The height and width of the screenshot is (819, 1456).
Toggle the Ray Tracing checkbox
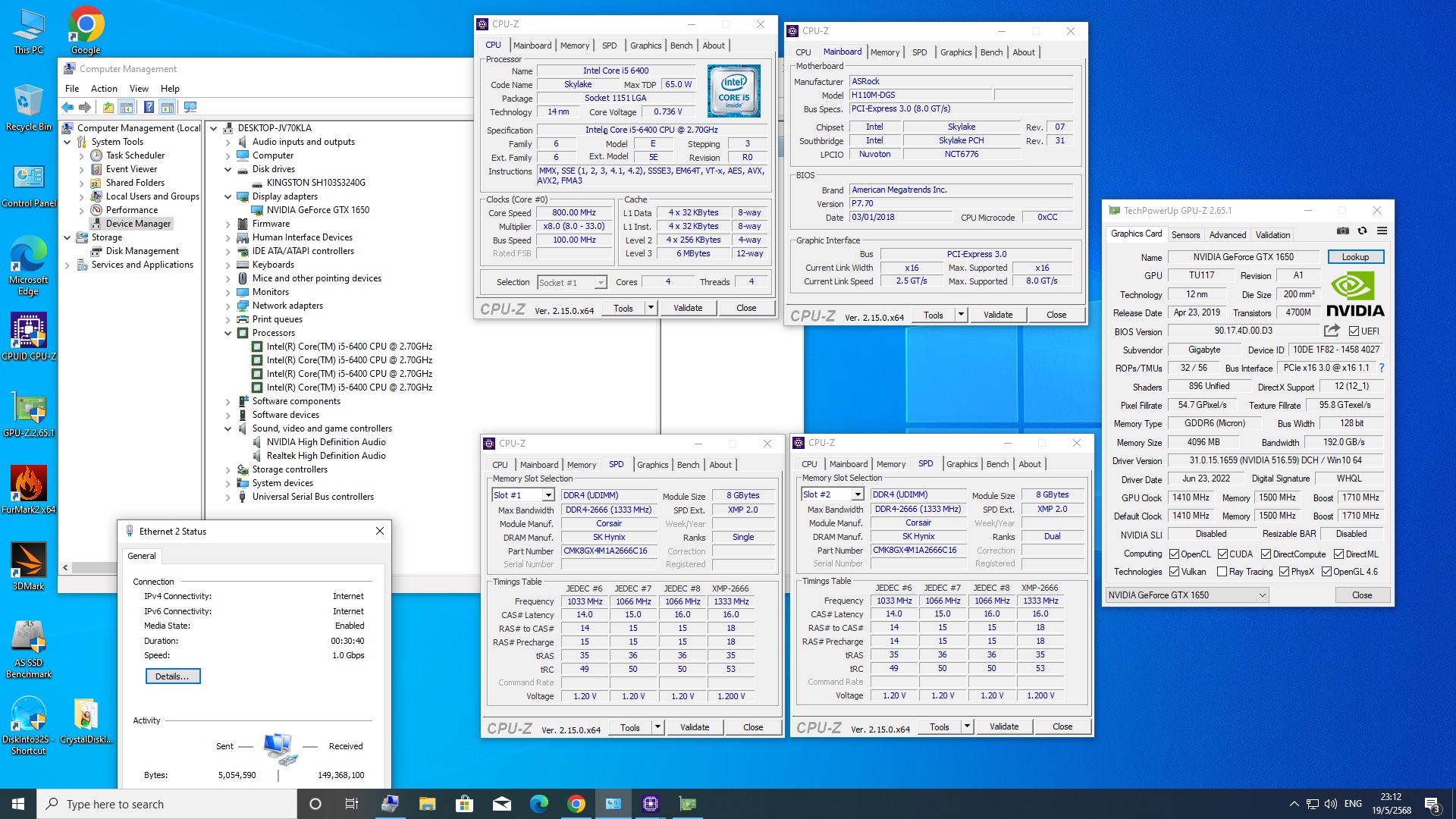[1222, 572]
